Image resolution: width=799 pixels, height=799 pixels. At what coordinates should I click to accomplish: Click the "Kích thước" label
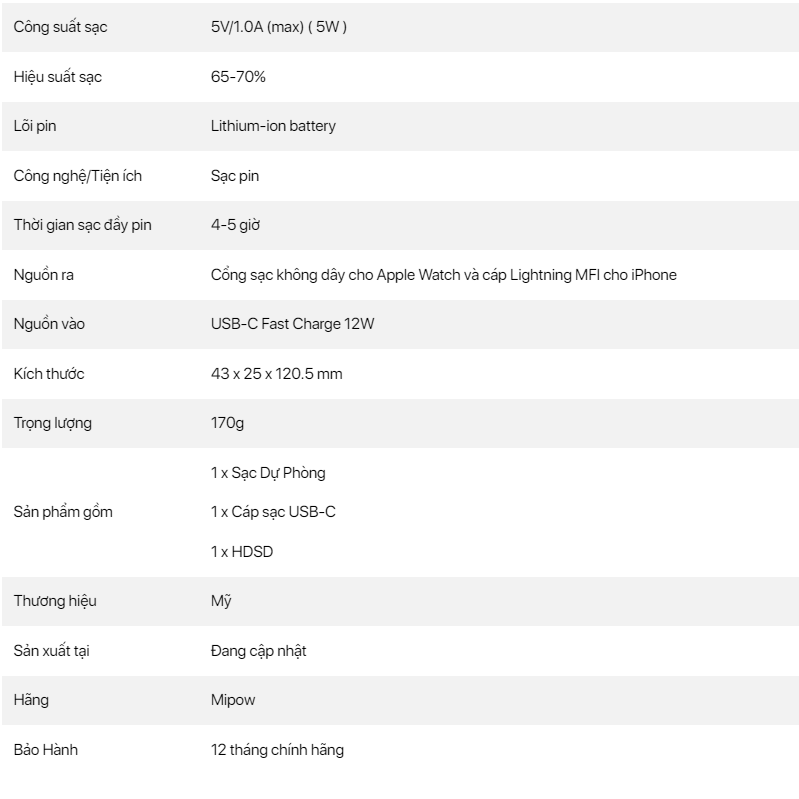tap(49, 374)
